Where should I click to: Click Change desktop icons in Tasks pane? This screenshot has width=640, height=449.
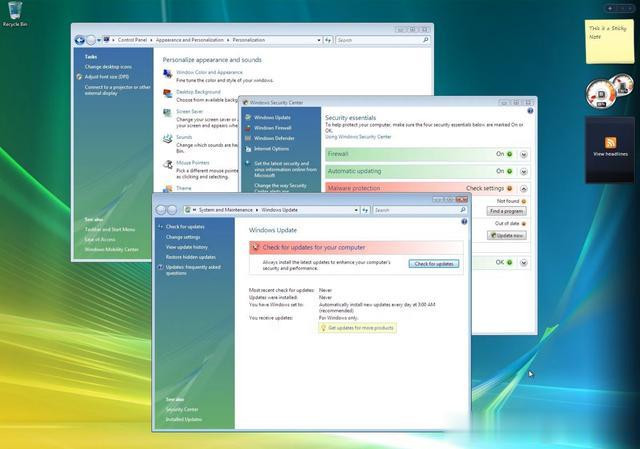(x=108, y=67)
